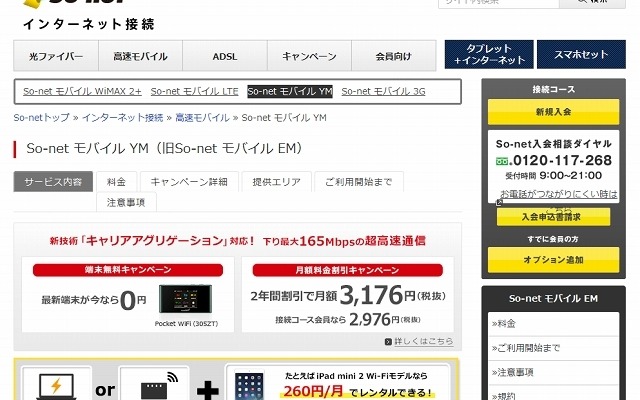Click the Pocket WiFi 305ZT device image
The image size is (640, 400).
pyautogui.click(x=185, y=300)
